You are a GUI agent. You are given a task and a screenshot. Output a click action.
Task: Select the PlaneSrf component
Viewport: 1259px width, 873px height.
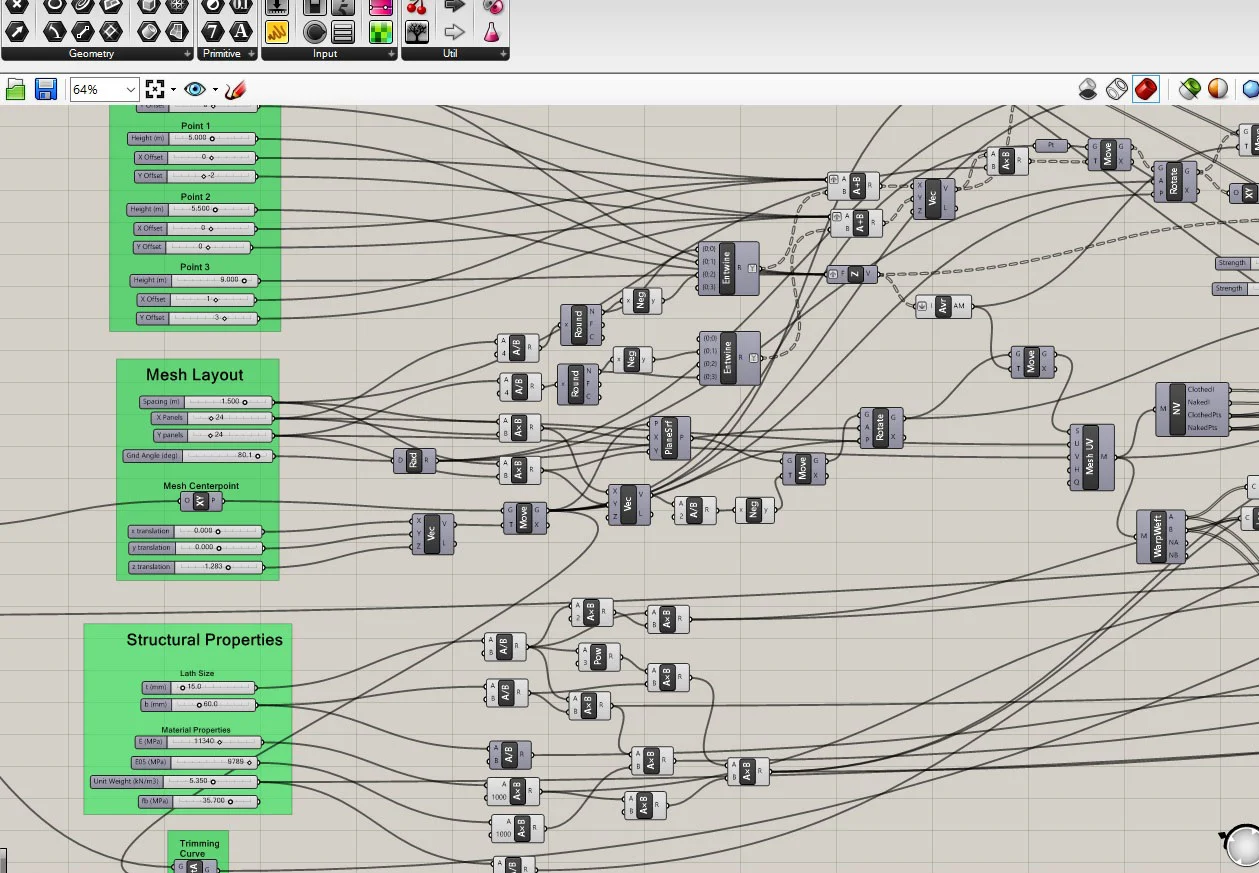(x=670, y=438)
